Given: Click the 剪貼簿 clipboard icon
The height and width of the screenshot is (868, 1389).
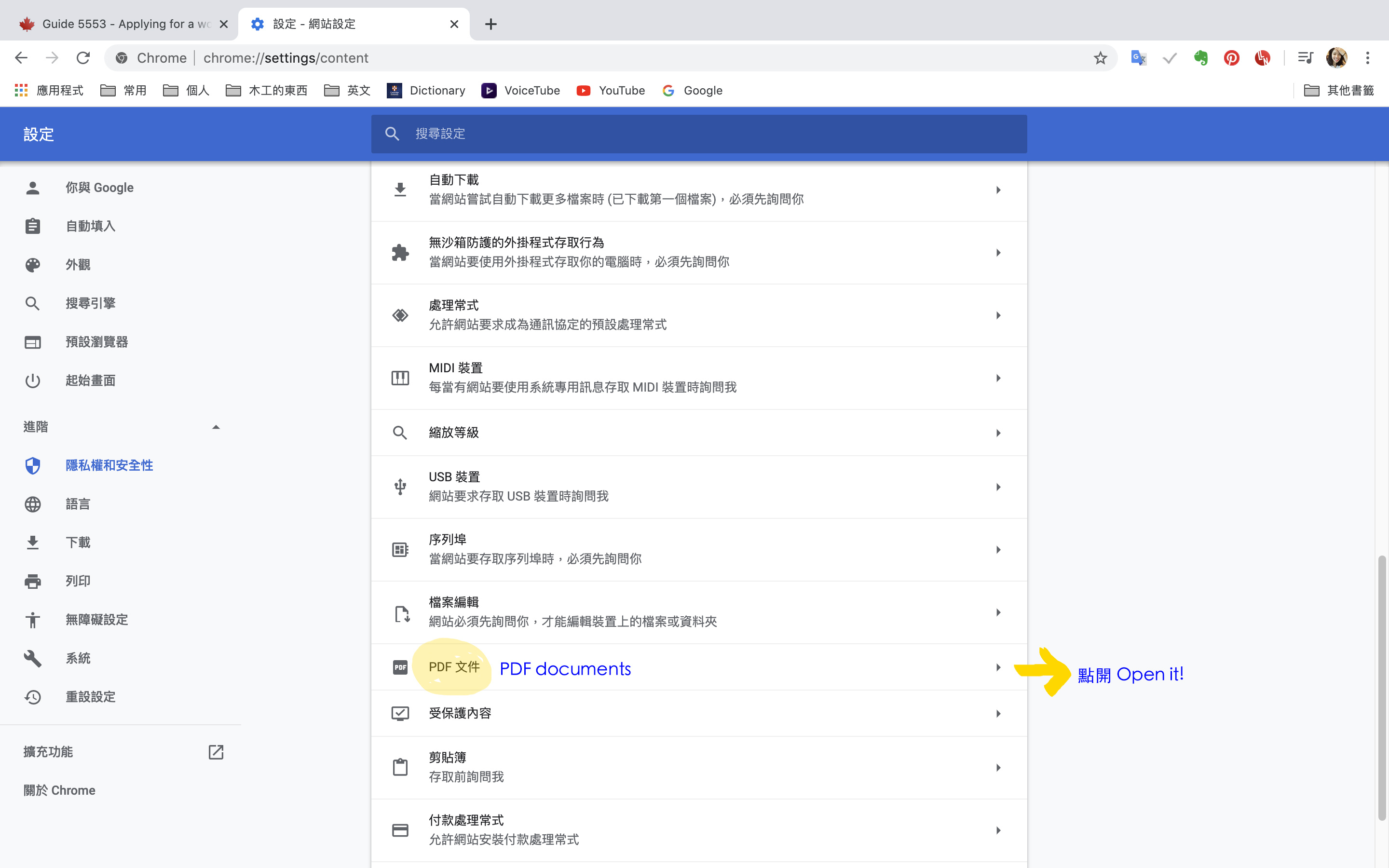Looking at the screenshot, I should [x=400, y=767].
